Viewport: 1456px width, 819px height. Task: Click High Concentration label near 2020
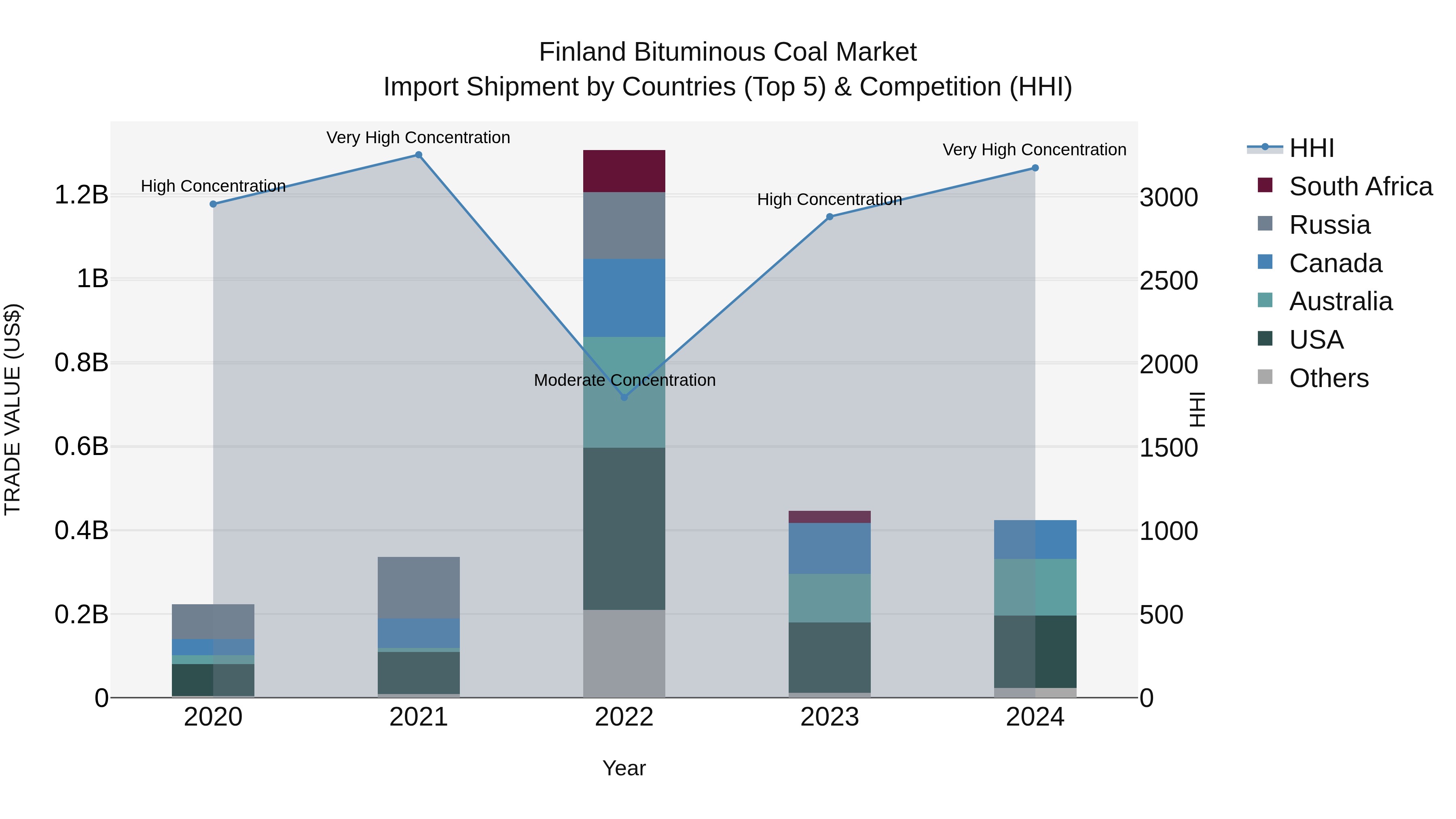click(213, 186)
